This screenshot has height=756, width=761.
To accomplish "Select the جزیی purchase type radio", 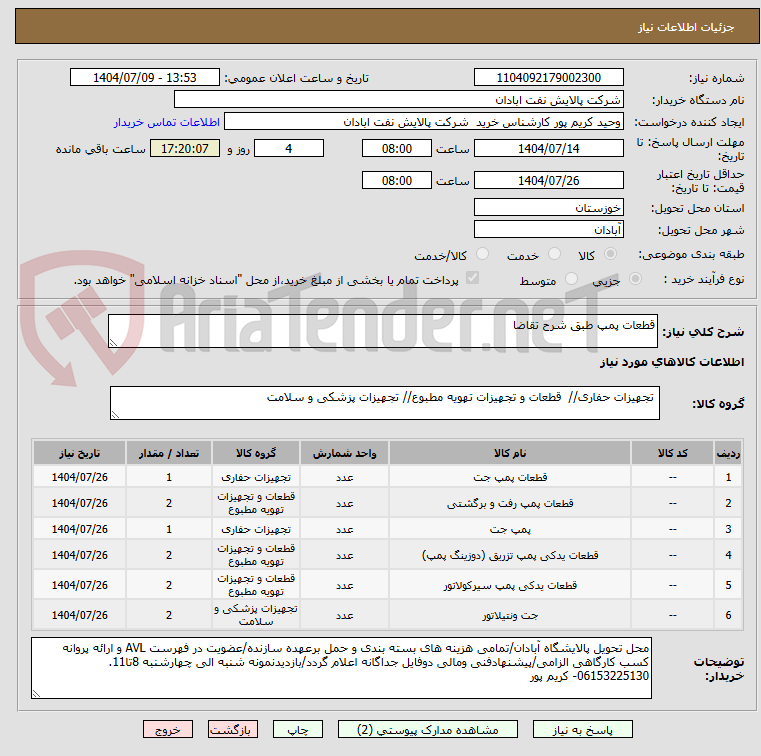I will pyautogui.click(x=635, y=279).
